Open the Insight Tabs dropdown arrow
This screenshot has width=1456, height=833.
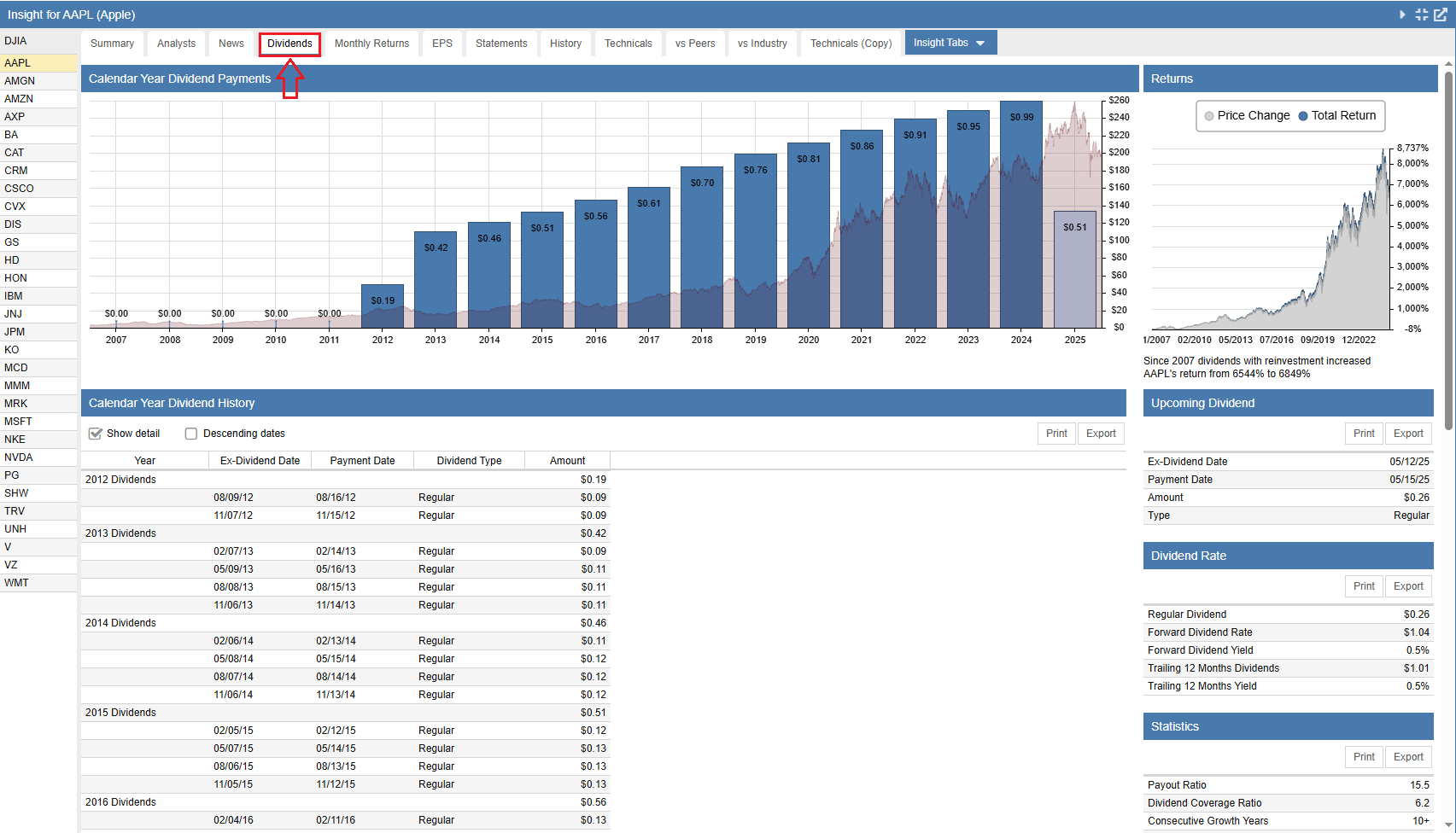point(980,44)
